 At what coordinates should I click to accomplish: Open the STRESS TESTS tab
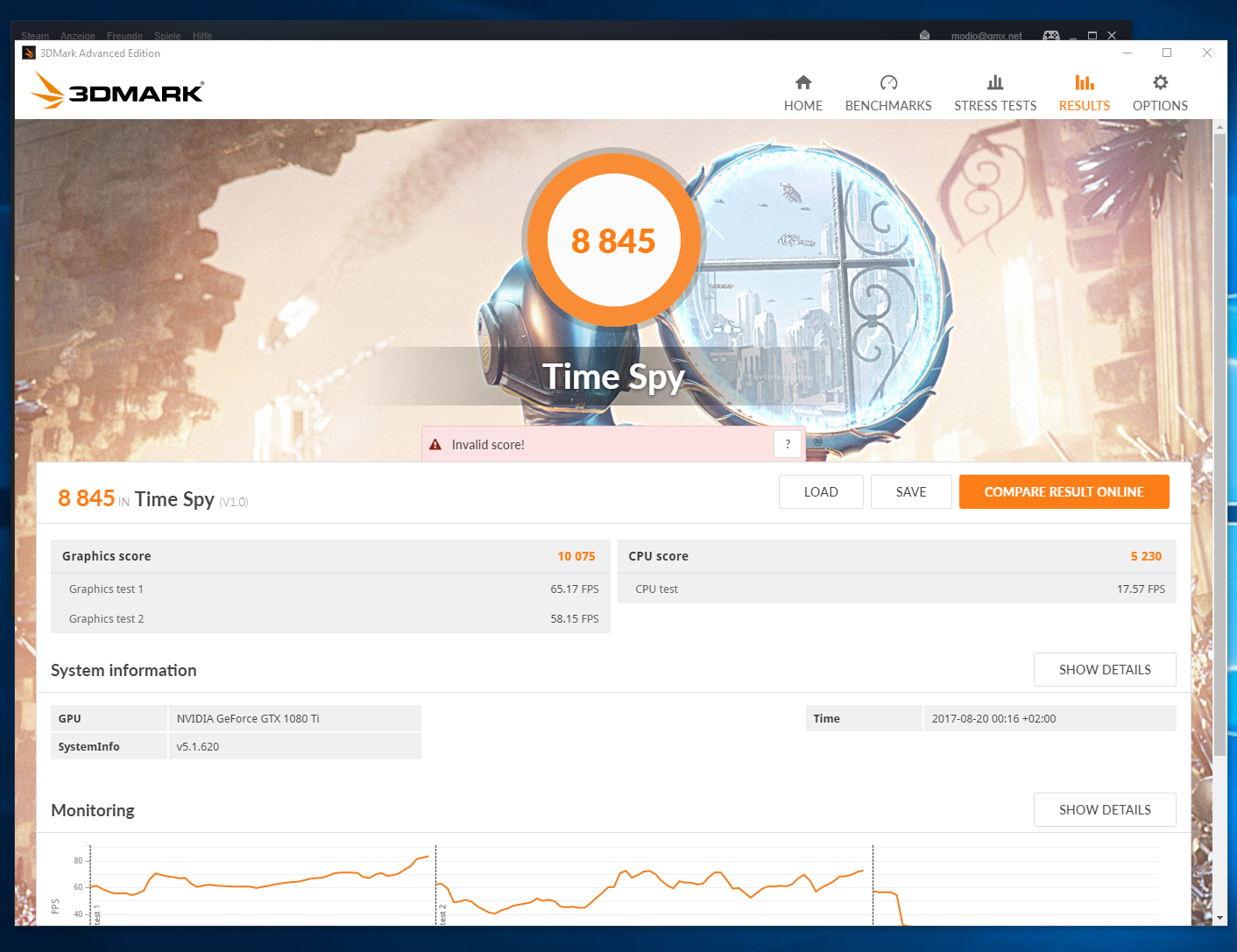[x=995, y=94]
